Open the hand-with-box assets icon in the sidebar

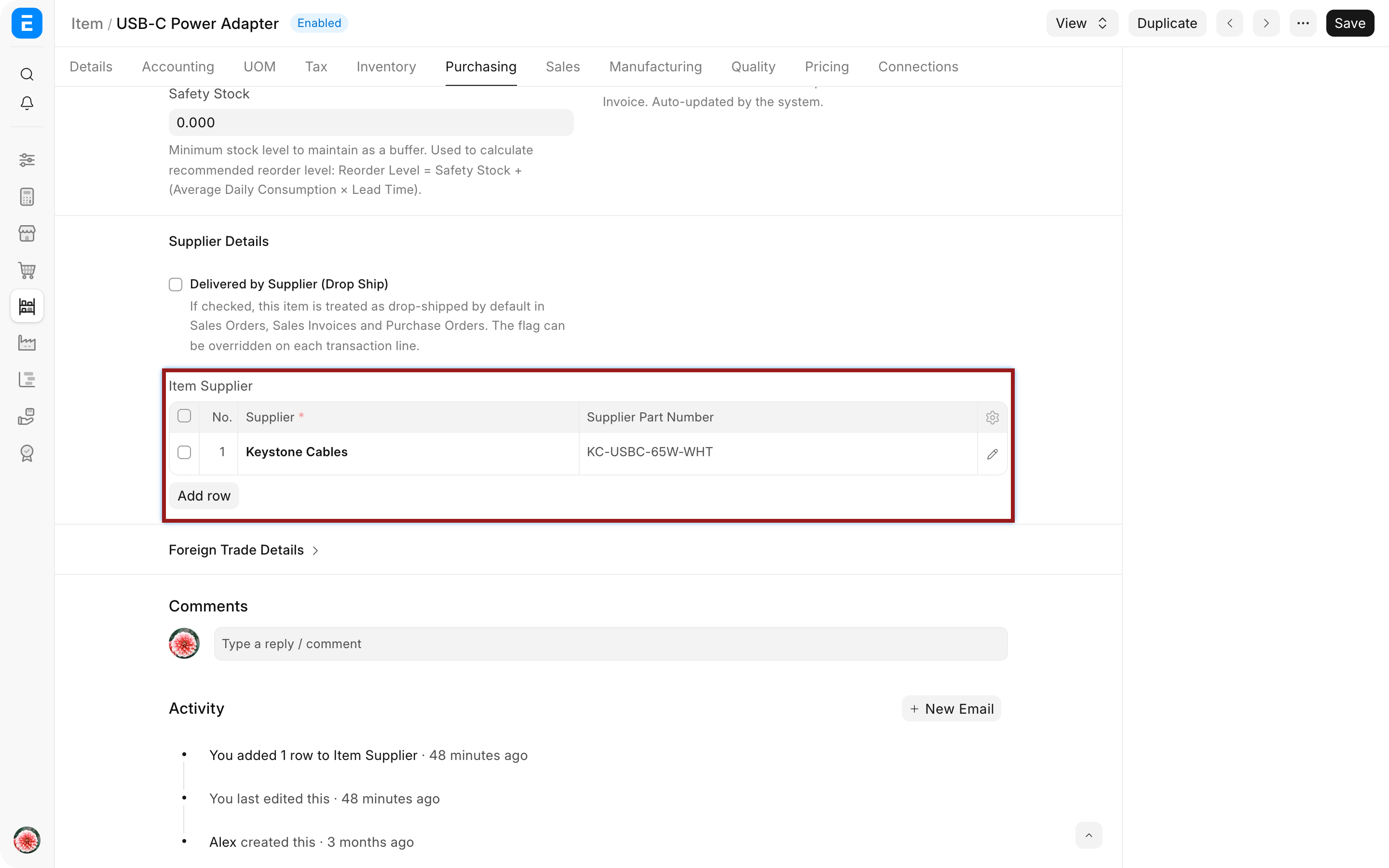[27, 416]
